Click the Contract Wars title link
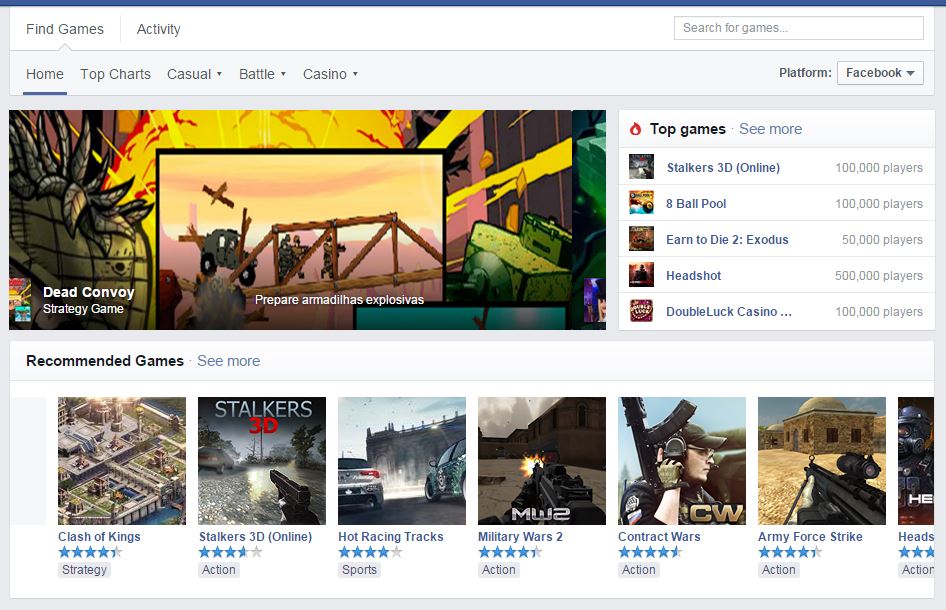The width and height of the screenshot is (946, 610). [x=659, y=537]
